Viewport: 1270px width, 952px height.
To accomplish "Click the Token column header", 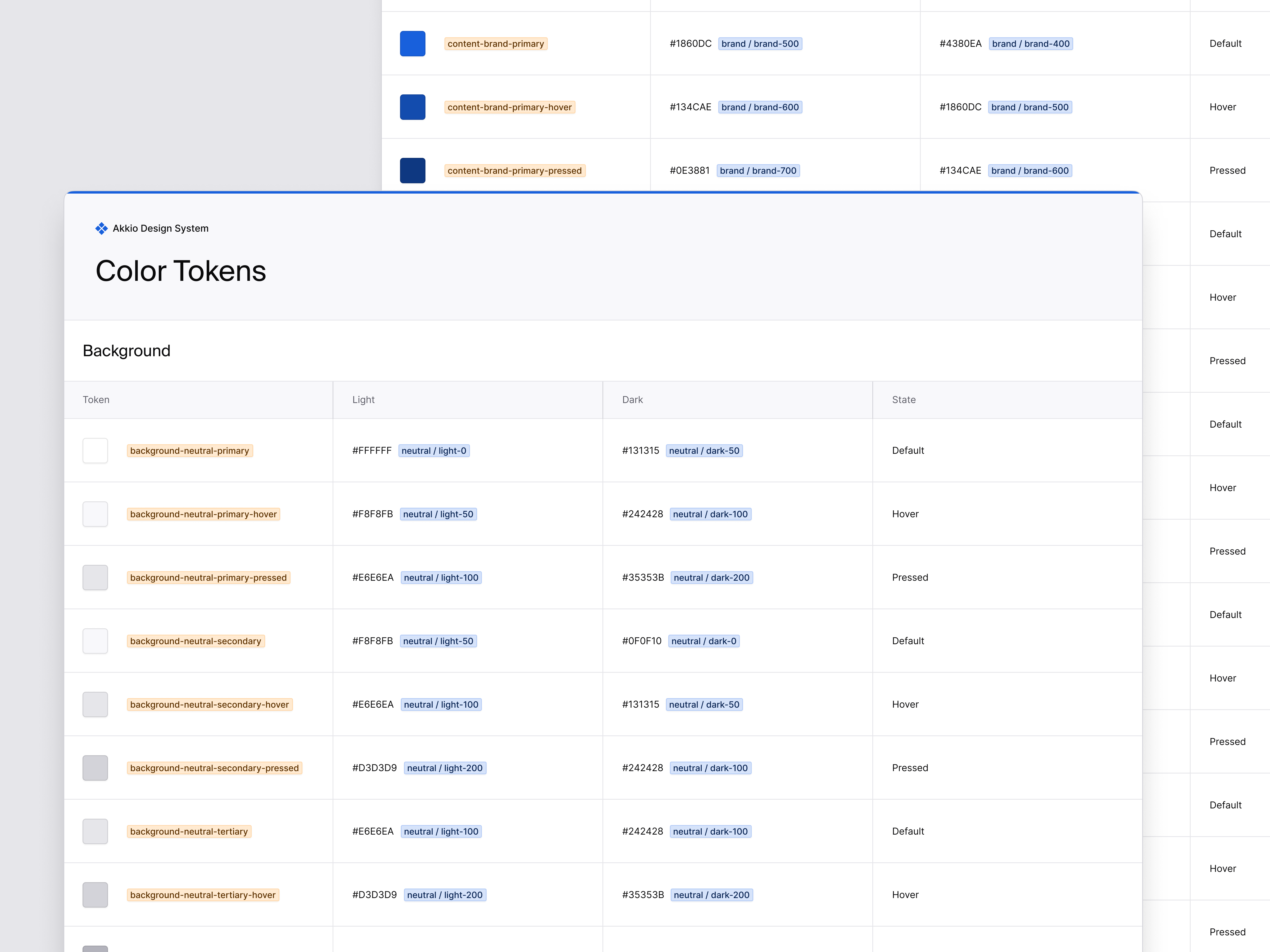I will (96, 399).
